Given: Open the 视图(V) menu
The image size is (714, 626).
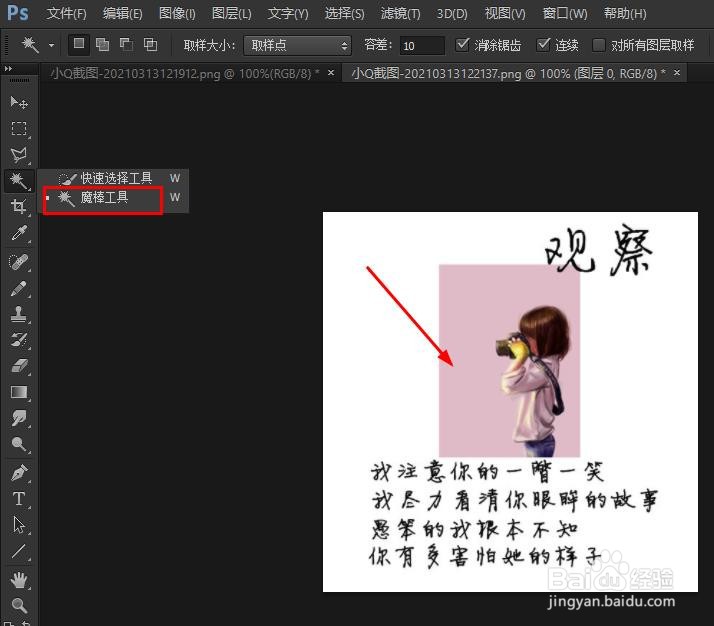Looking at the screenshot, I should [x=505, y=13].
